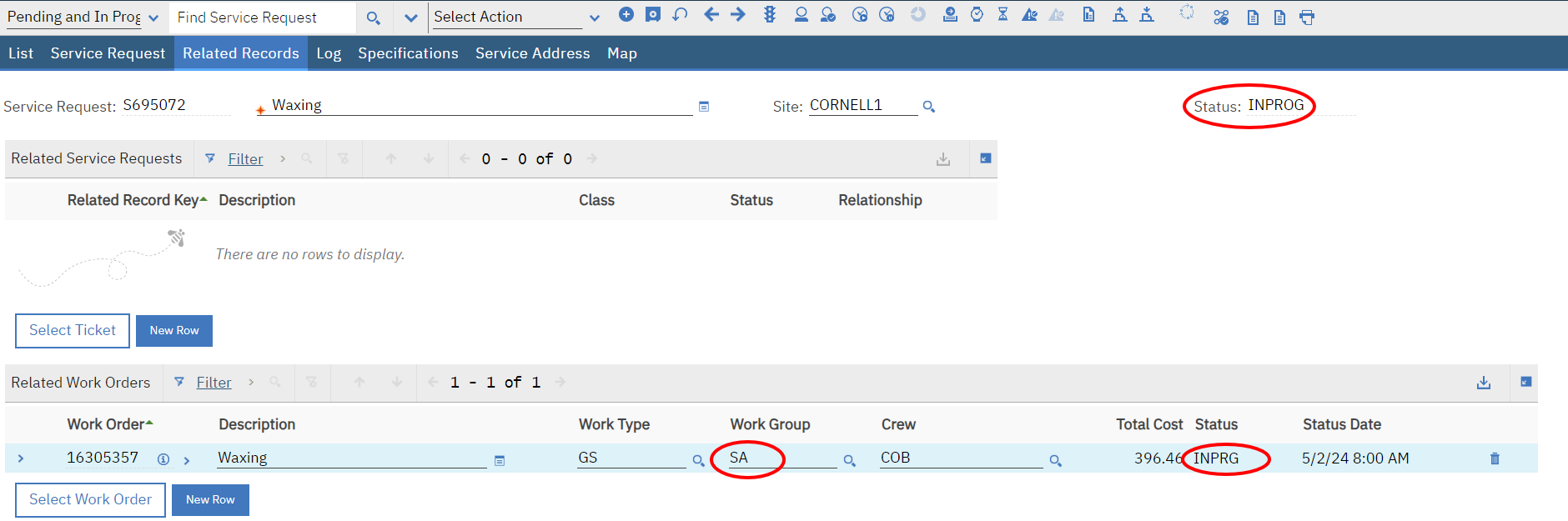This screenshot has height=521, width=1568.
Task: Collapse the Related Service Requests table
Action: coord(985,158)
